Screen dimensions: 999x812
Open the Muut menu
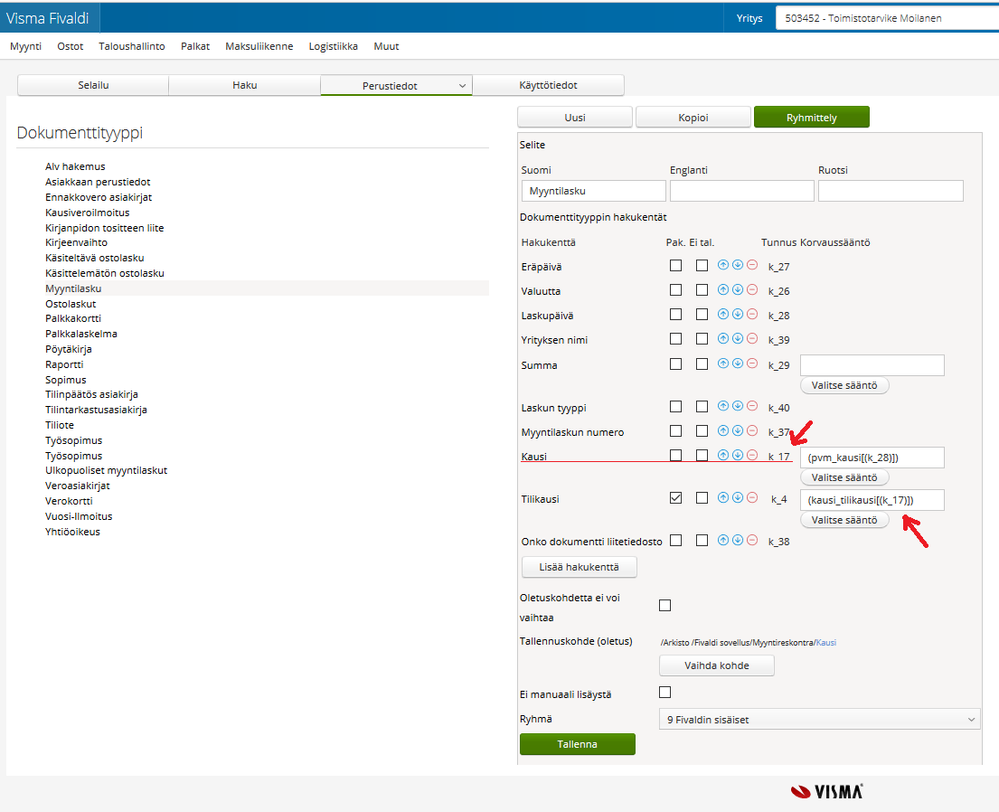386,47
